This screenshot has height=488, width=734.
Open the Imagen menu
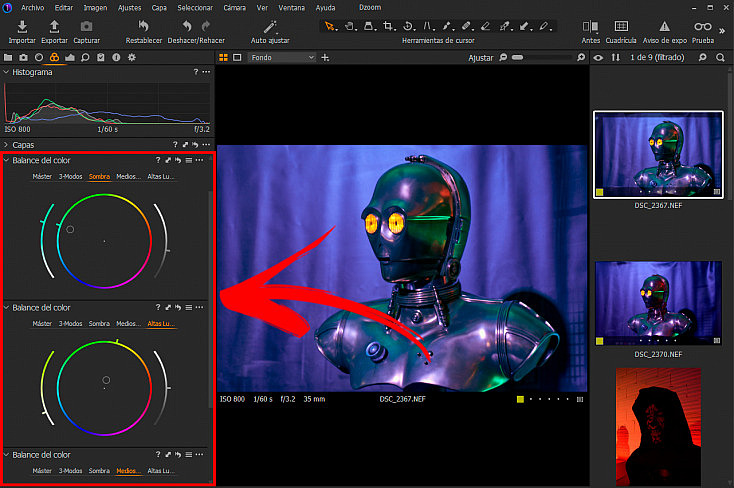click(95, 7)
